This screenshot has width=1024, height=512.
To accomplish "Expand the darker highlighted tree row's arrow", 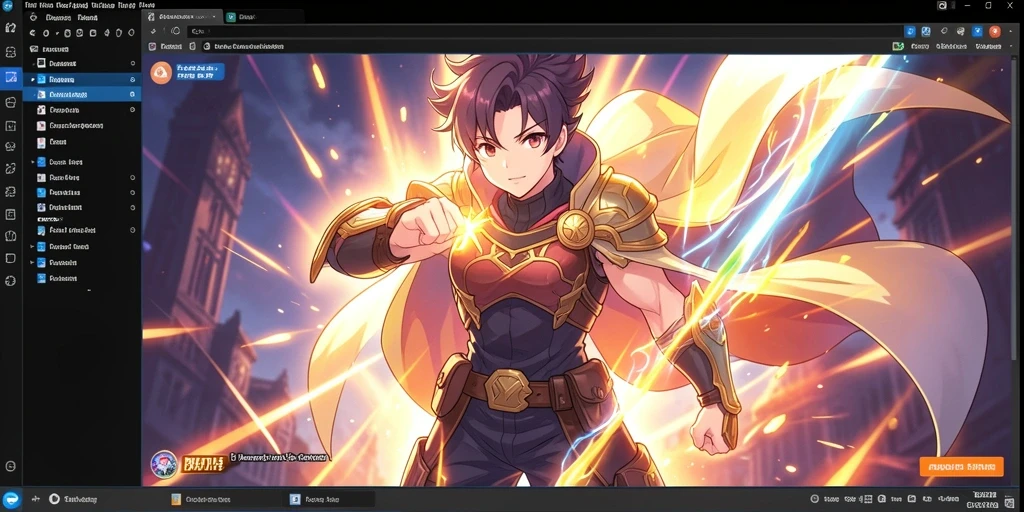I will click(x=33, y=79).
